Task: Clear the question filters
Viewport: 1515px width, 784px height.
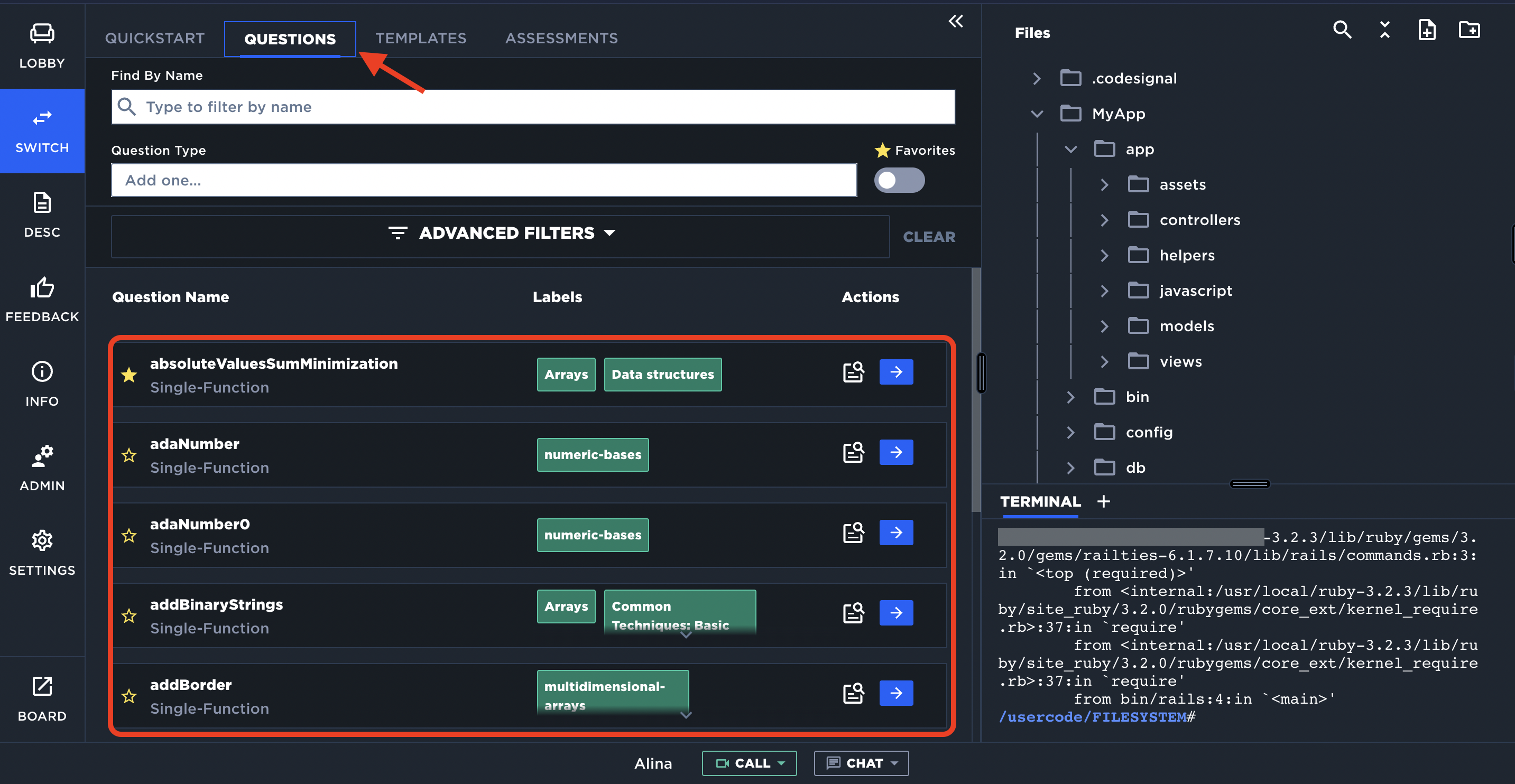Action: pos(929,237)
